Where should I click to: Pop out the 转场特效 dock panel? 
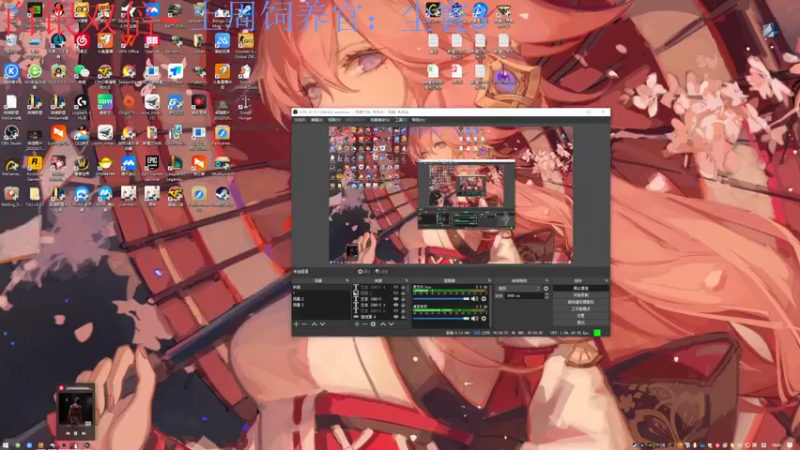547,281
